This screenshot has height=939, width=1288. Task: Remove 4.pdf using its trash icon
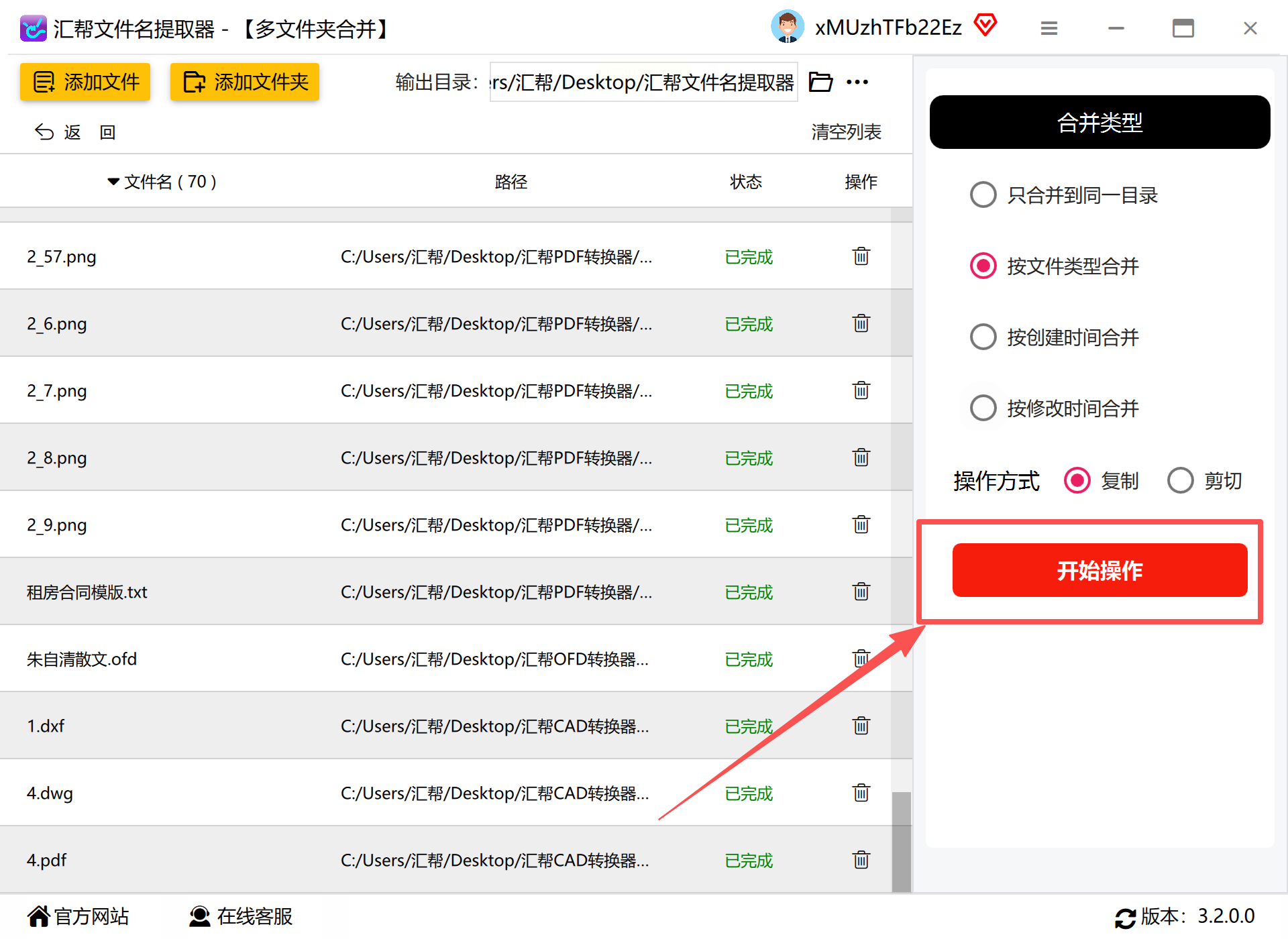click(861, 860)
